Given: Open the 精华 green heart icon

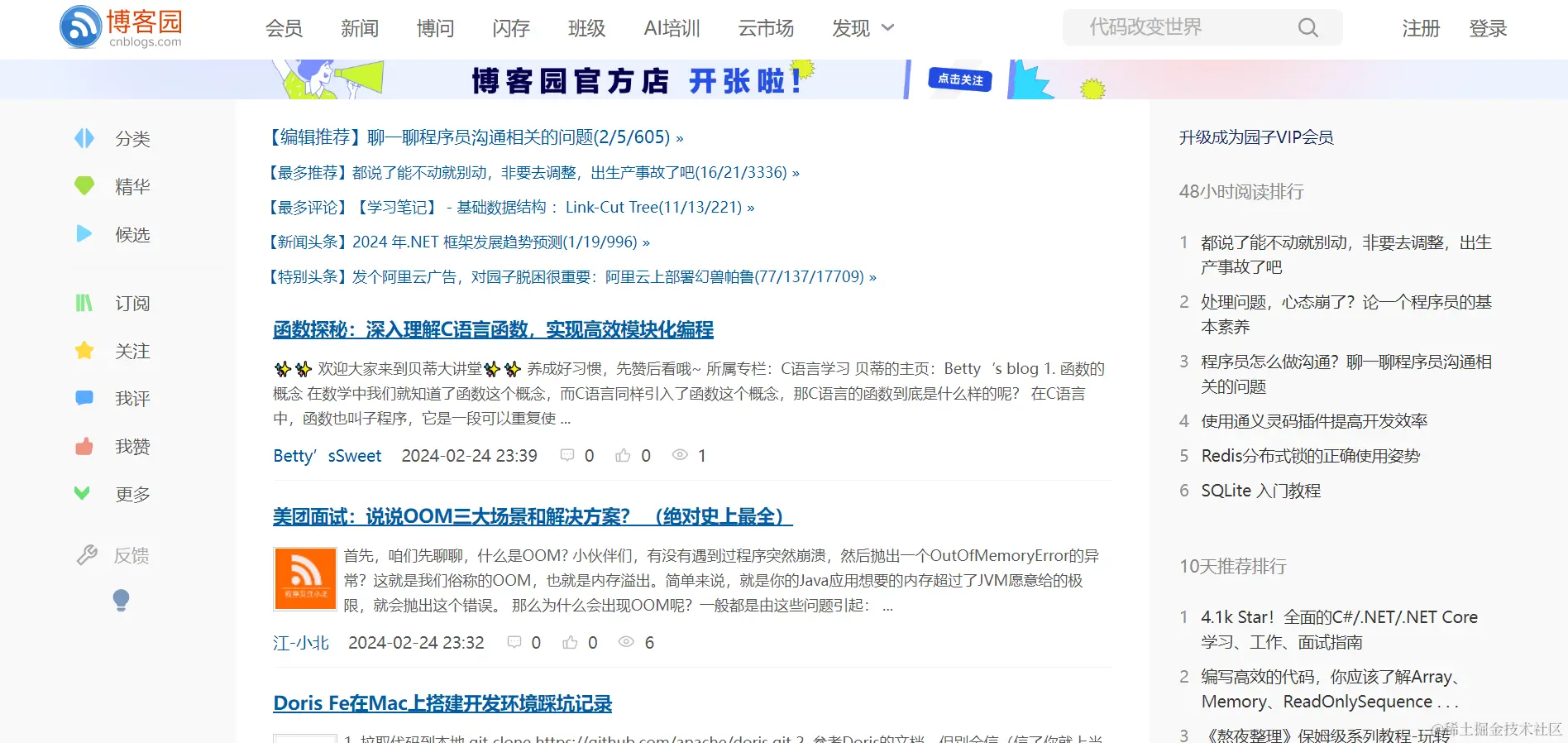Looking at the screenshot, I should coord(84,186).
